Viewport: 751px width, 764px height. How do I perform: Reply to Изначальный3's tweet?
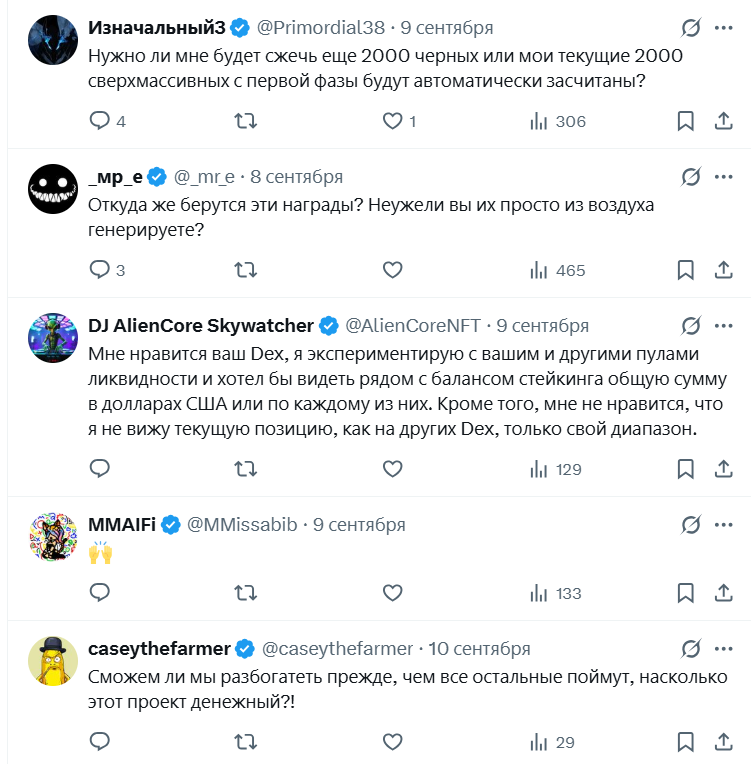pyautogui.click(x=100, y=121)
